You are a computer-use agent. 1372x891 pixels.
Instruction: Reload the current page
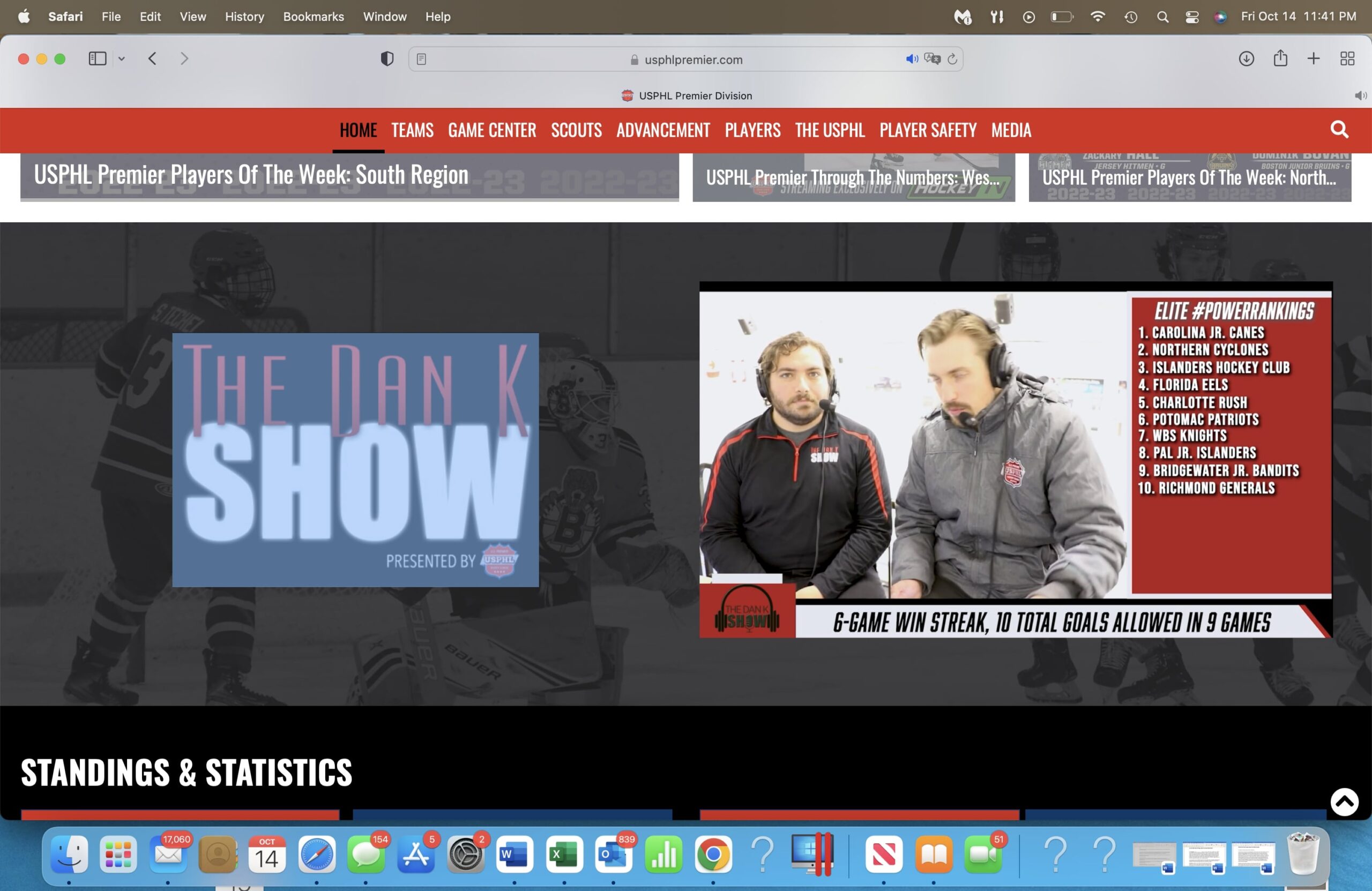tap(952, 59)
